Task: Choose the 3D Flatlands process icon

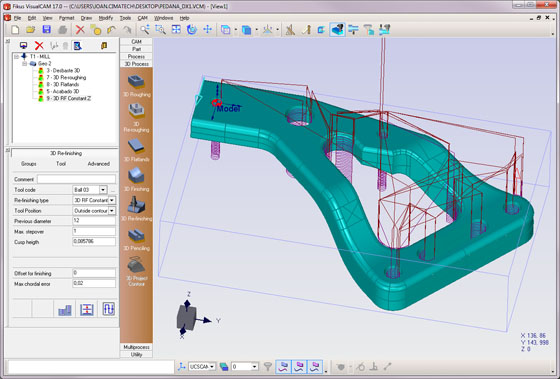Action: pos(136,146)
